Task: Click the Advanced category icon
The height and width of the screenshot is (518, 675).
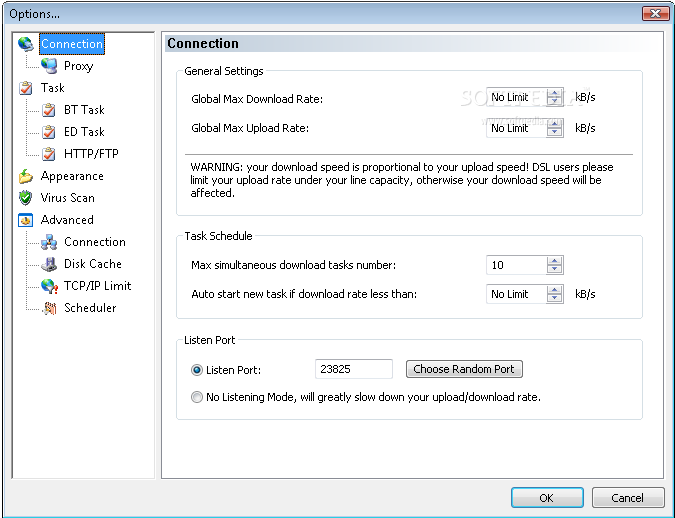Action: click(x=26, y=220)
